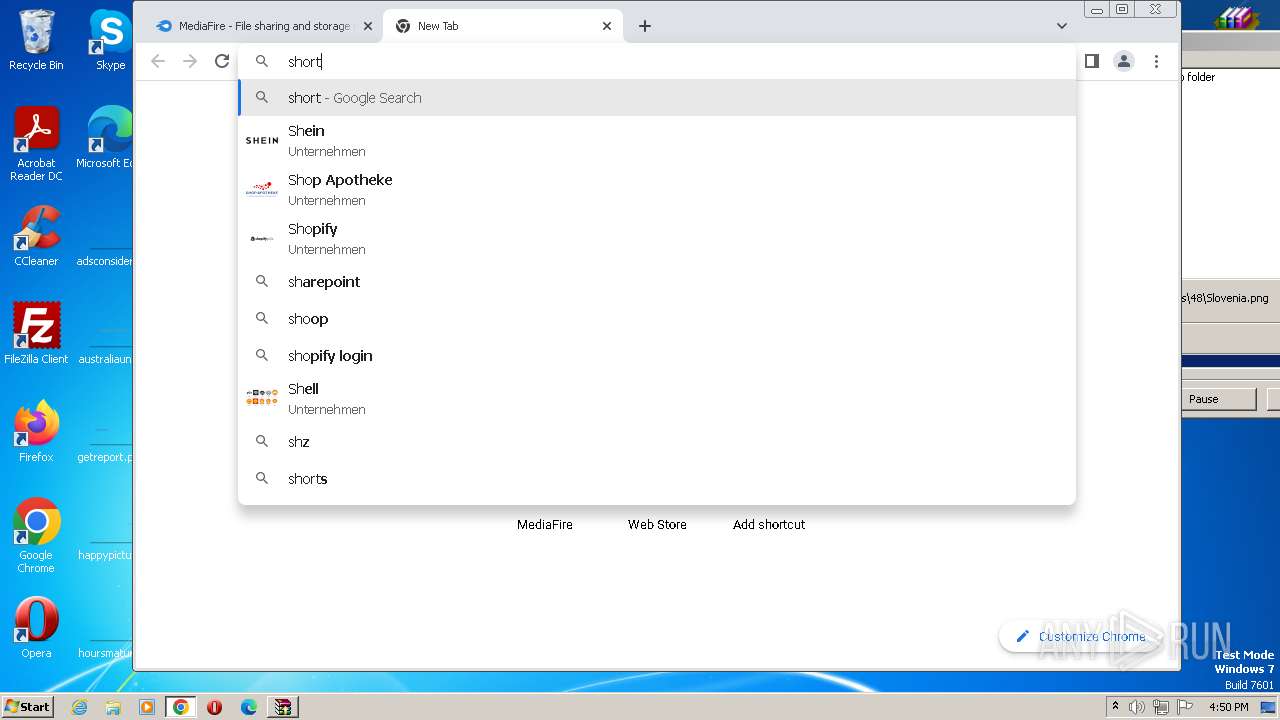Open Internet Explorer from the taskbar
Viewport: 1280px width, 720px height.
pos(79,707)
